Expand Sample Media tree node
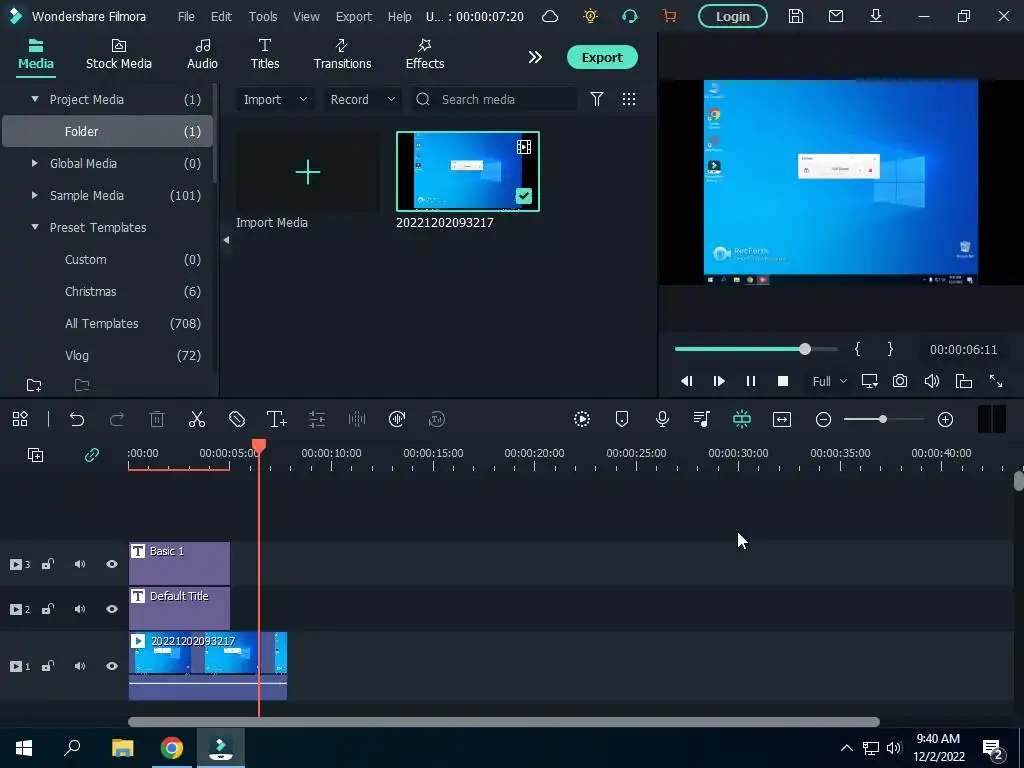1024x768 pixels. 35,195
